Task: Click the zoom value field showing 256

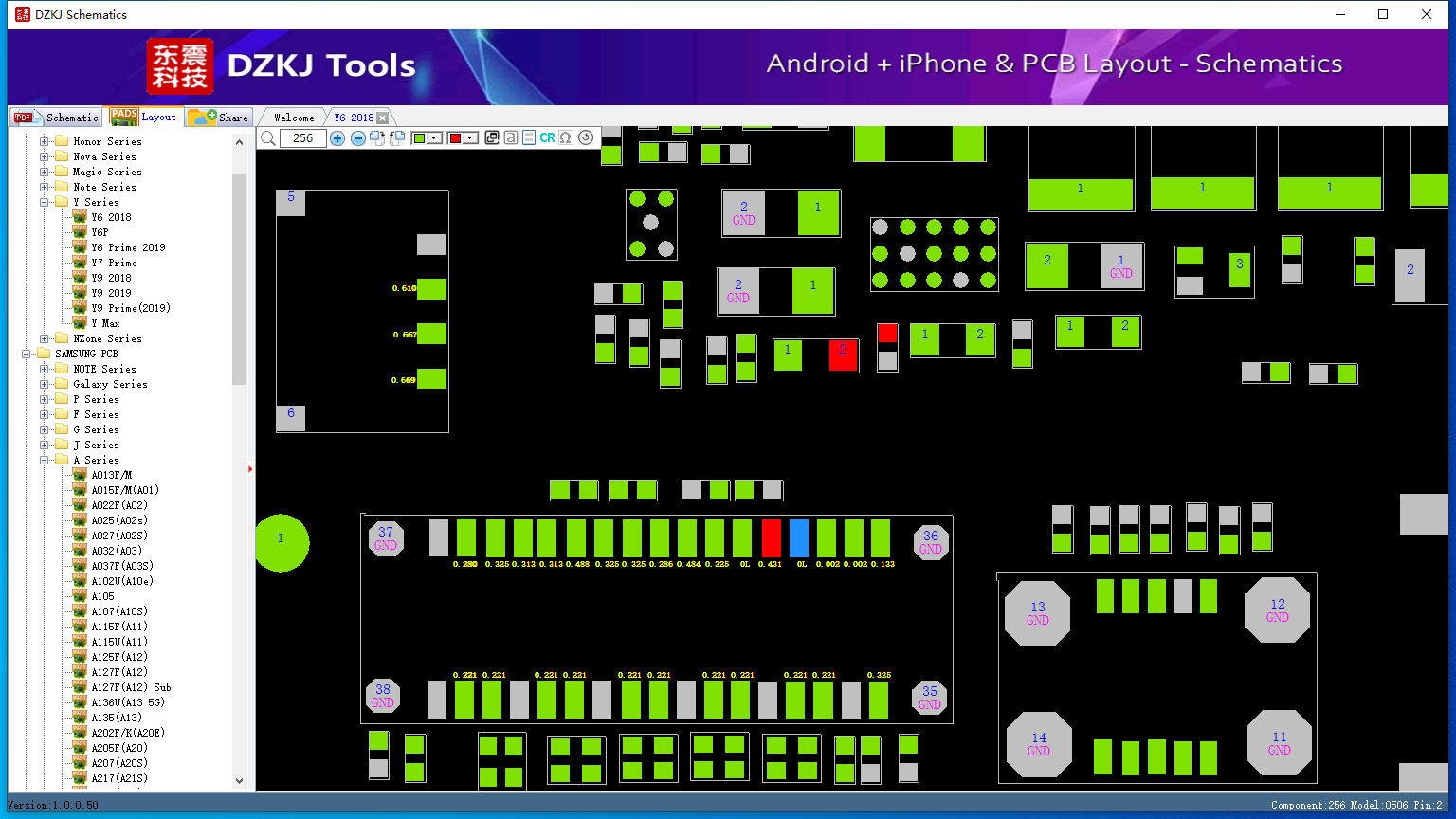Action: coord(303,138)
